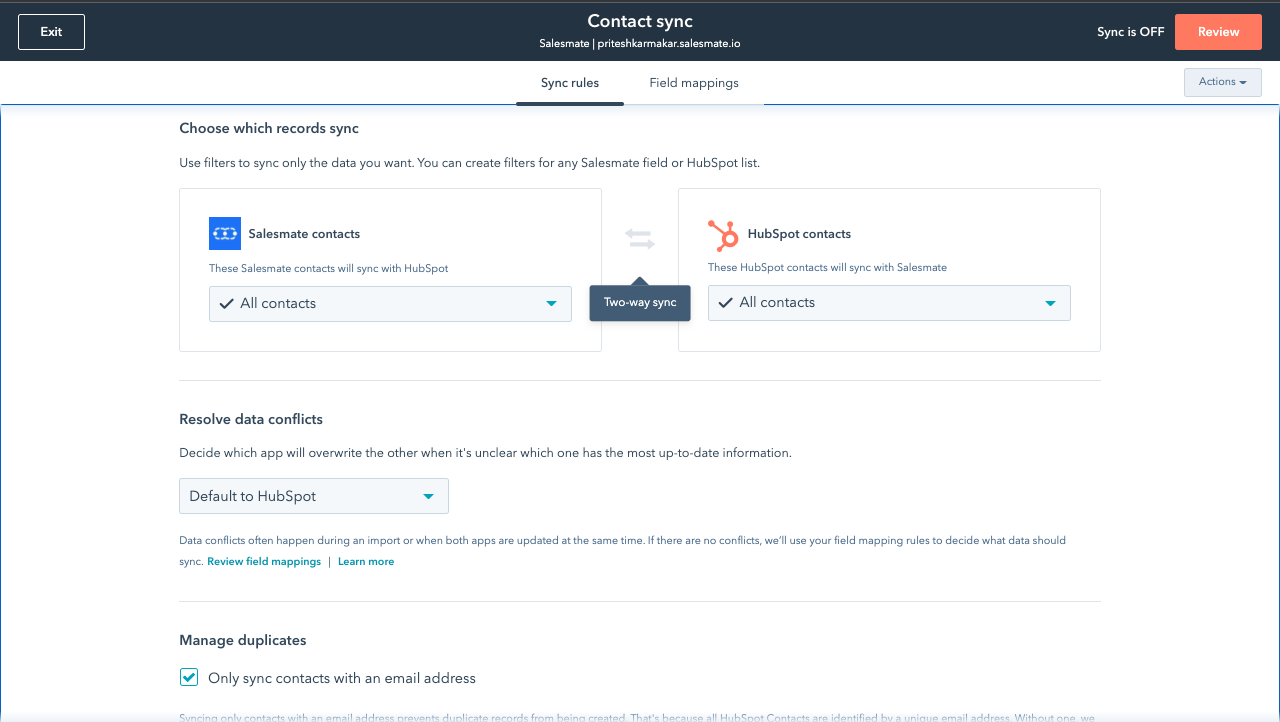Click 'These HubSpot contacts will sync with Salesmate'
The height and width of the screenshot is (722, 1280).
pos(827,267)
